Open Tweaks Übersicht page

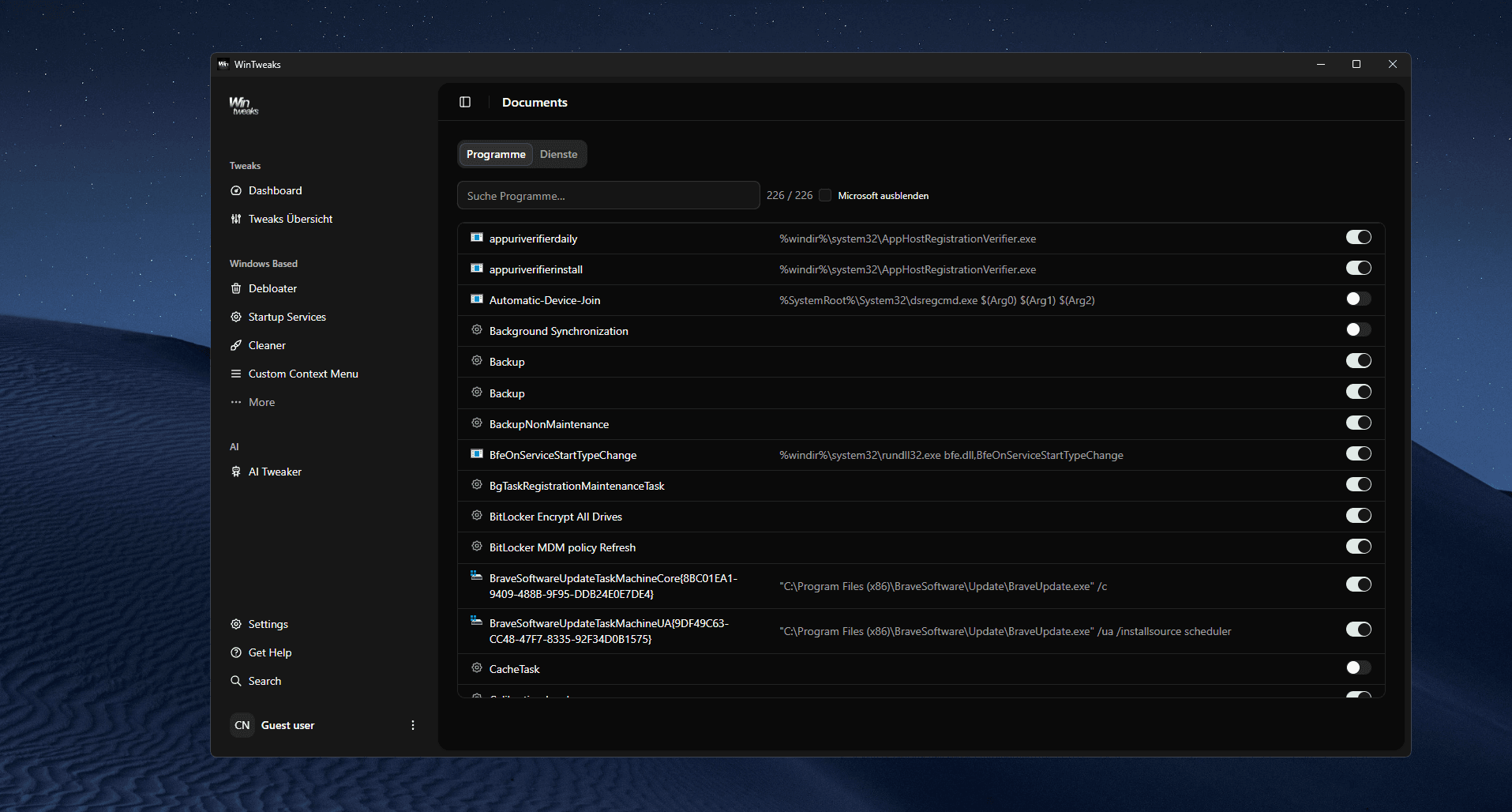pos(290,219)
